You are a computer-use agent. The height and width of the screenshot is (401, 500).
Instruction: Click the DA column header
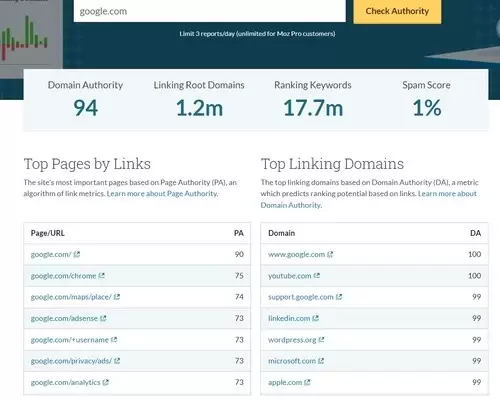coord(475,233)
